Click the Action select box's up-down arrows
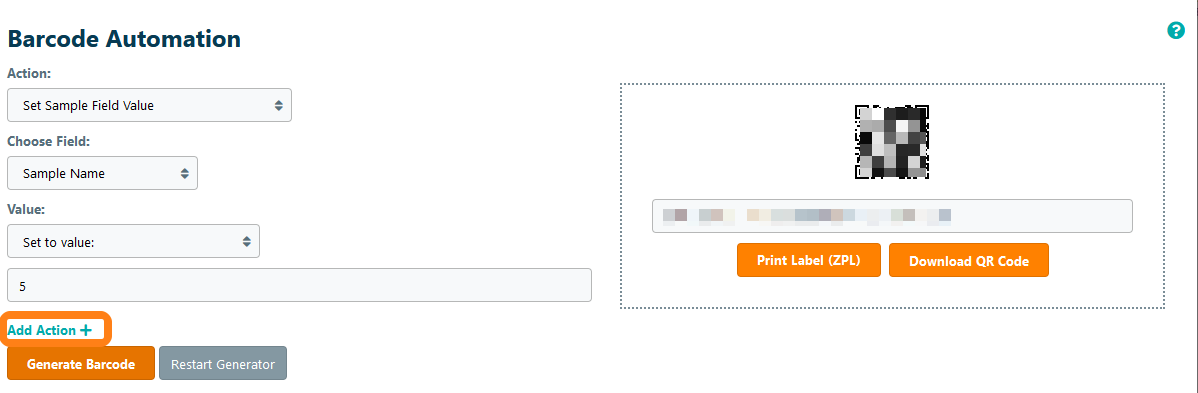 tap(279, 106)
